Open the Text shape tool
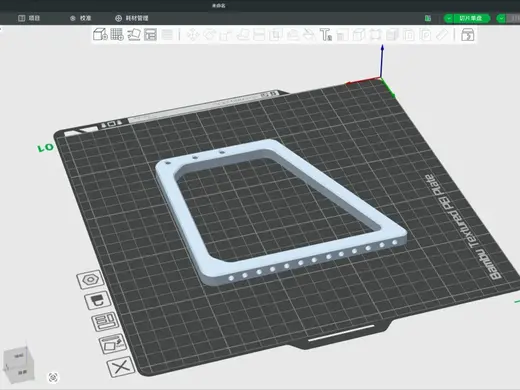Viewport: 520px width, 390px height. point(326,35)
